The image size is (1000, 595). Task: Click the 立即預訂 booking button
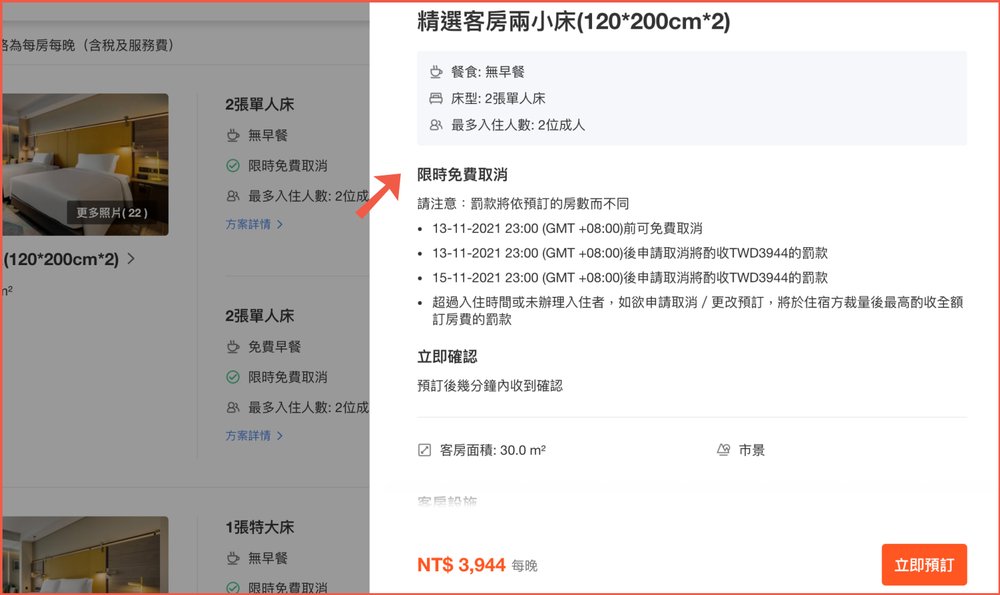pyautogui.click(x=924, y=564)
